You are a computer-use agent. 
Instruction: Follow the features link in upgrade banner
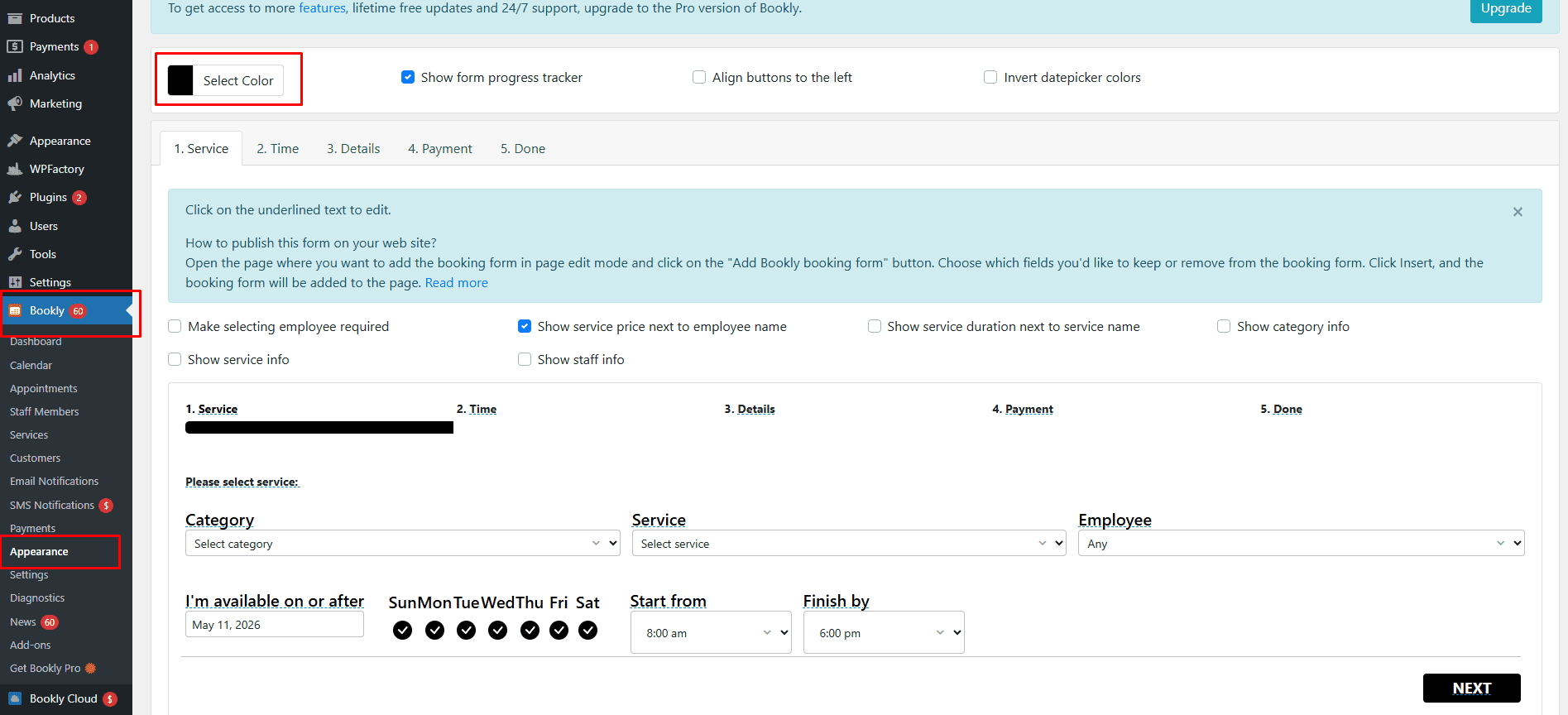click(x=322, y=8)
